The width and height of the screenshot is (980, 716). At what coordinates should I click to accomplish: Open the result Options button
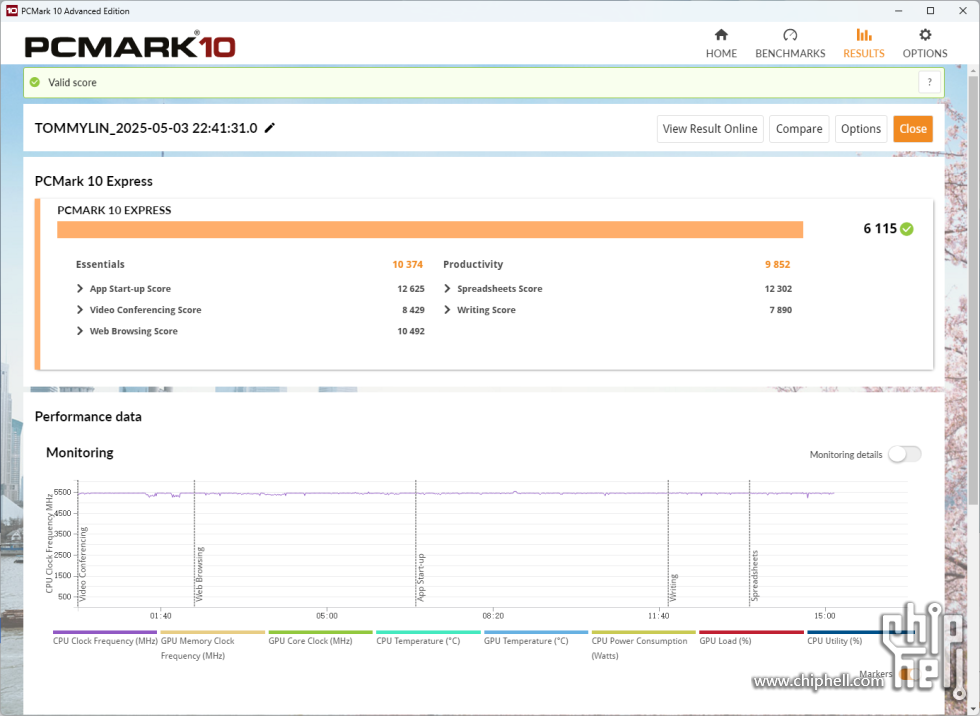pyautogui.click(x=861, y=129)
